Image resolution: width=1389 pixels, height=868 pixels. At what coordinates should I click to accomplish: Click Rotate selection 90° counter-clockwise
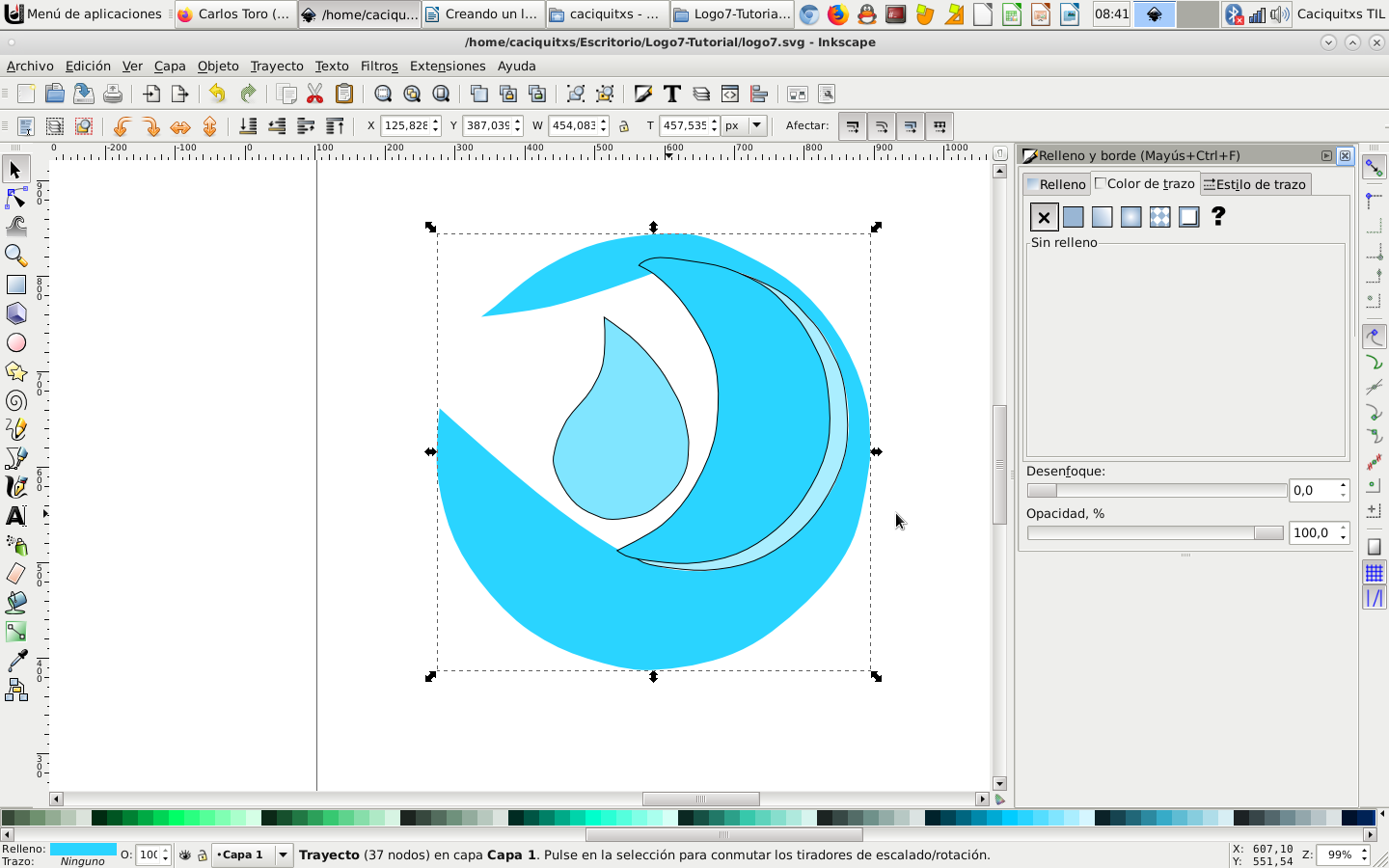pyautogui.click(x=122, y=126)
